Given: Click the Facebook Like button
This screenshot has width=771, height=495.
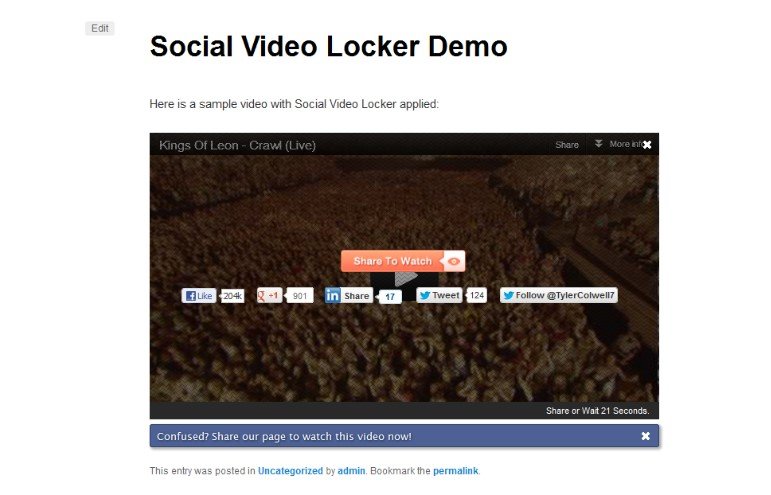Looking at the screenshot, I should pyautogui.click(x=199, y=295).
